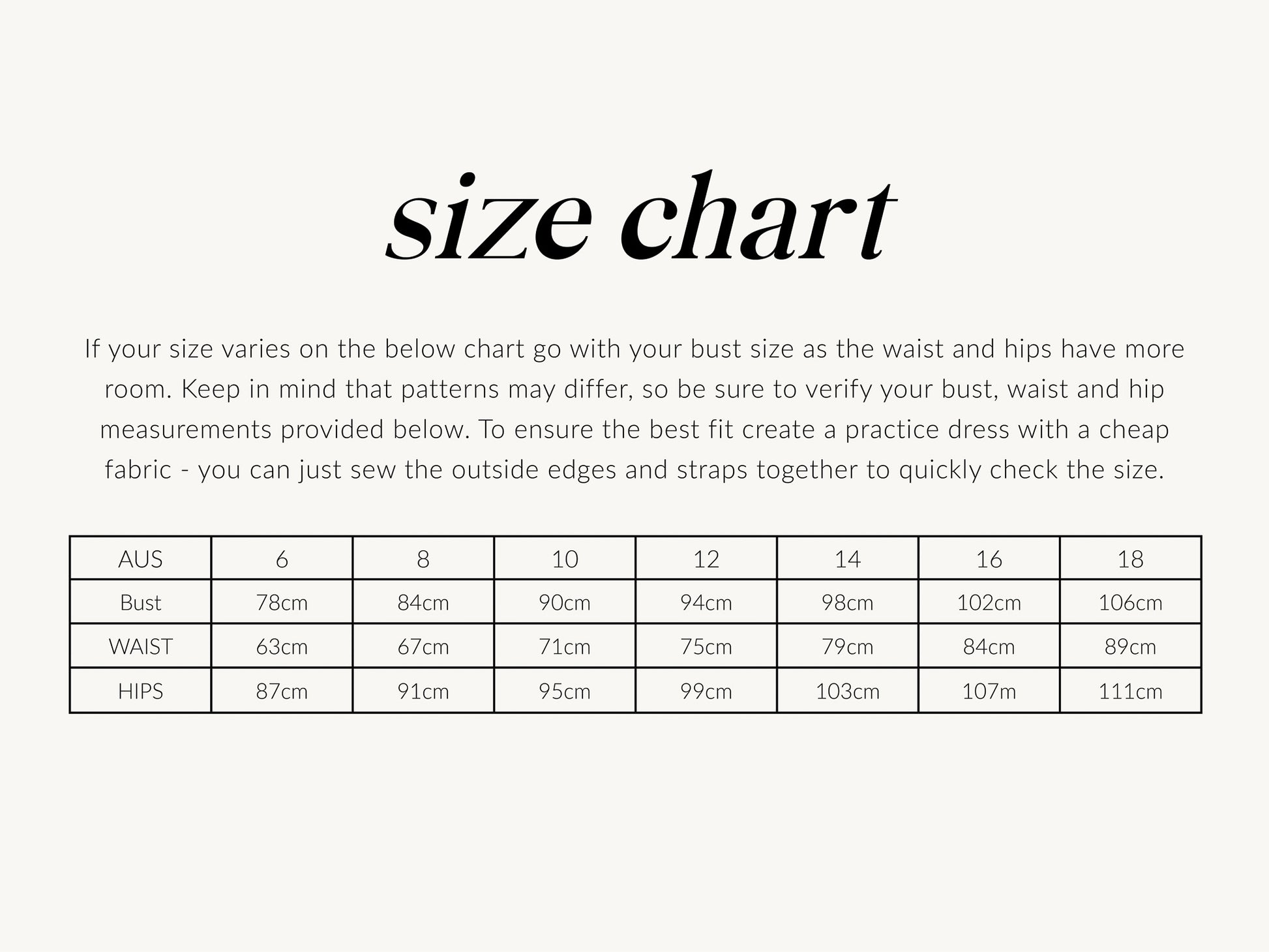
Task: Click the AUS row header cell
Action: coord(140,559)
